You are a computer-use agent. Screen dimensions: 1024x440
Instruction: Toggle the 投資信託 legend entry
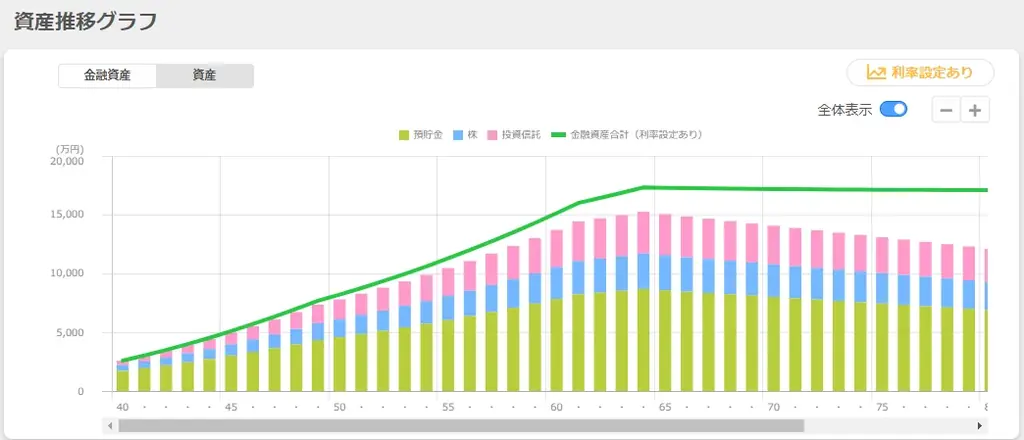(514, 135)
